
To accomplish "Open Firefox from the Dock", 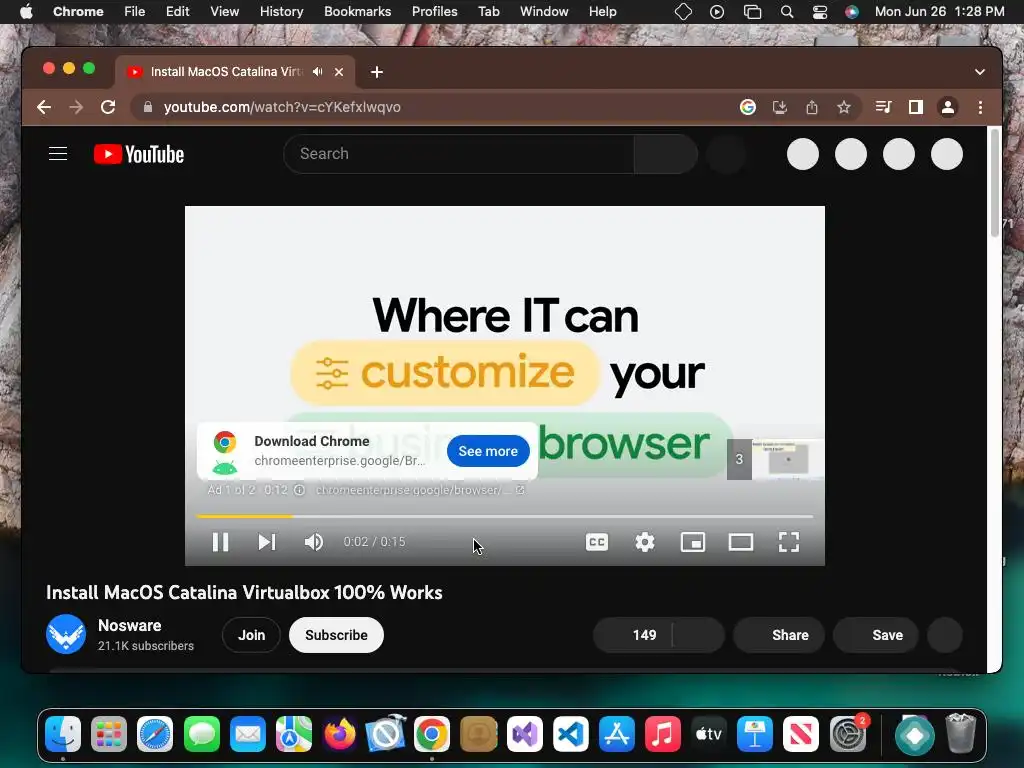I will (x=340, y=734).
